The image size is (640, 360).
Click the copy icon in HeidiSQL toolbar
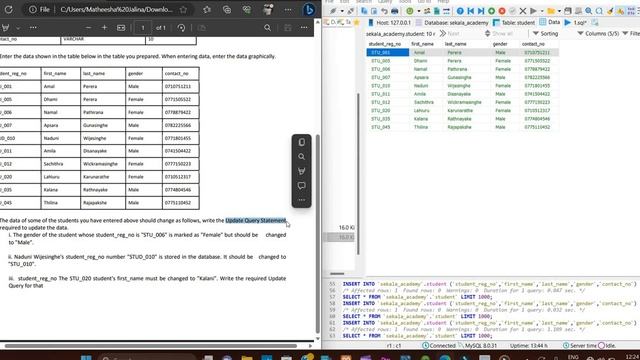[364, 11]
